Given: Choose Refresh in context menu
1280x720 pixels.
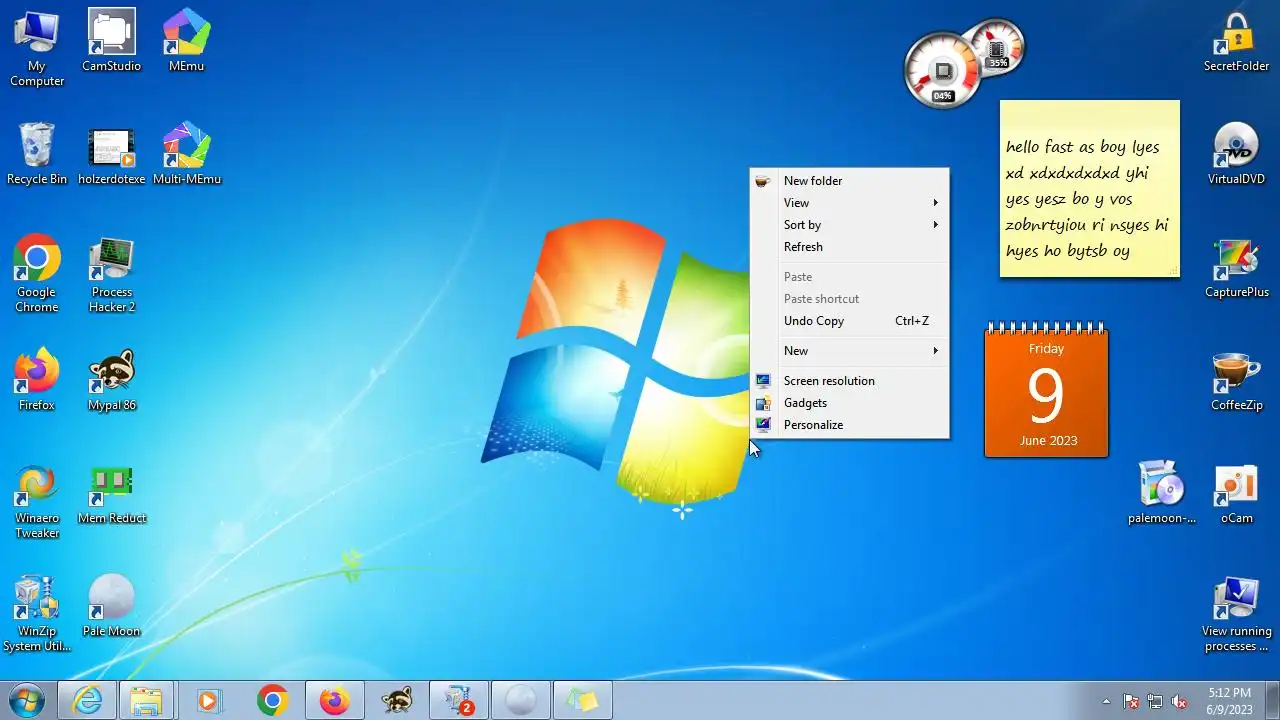Looking at the screenshot, I should (849, 247).
